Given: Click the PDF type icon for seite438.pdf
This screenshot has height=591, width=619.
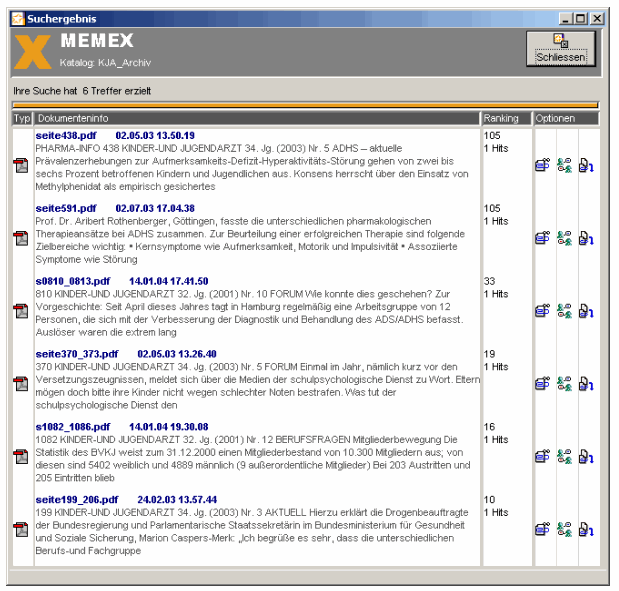Looking at the screenshot, I should click(x=20, y=165).
